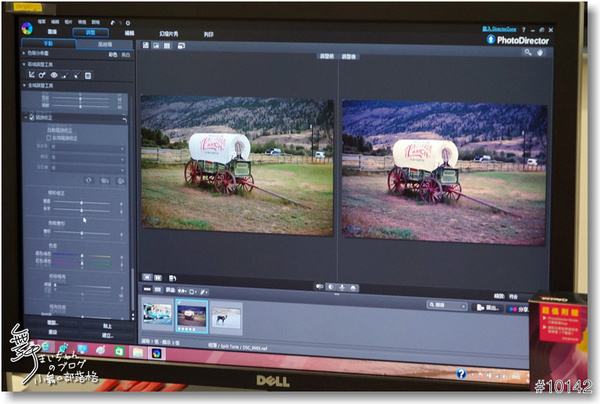Select the Adjustment brush tool
Image resolution: width=600 pixels, height=404 pixels.
65,75
